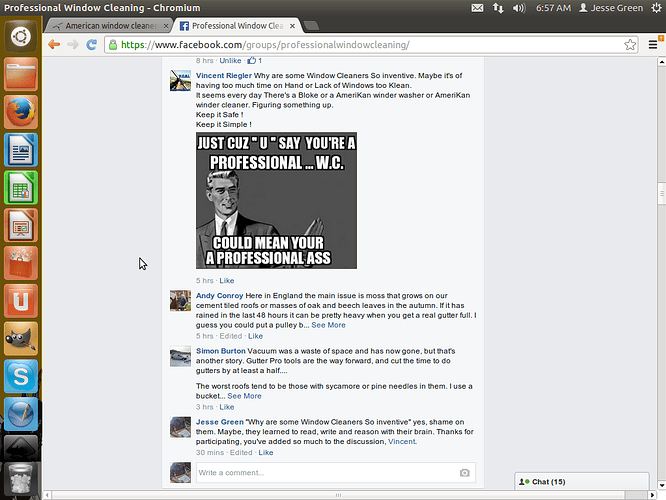Viewport: 666px width, 500px height.
Task: Open Jesse Green's commenter profile link
Action: pyautogui.click(x=220, y=422)
